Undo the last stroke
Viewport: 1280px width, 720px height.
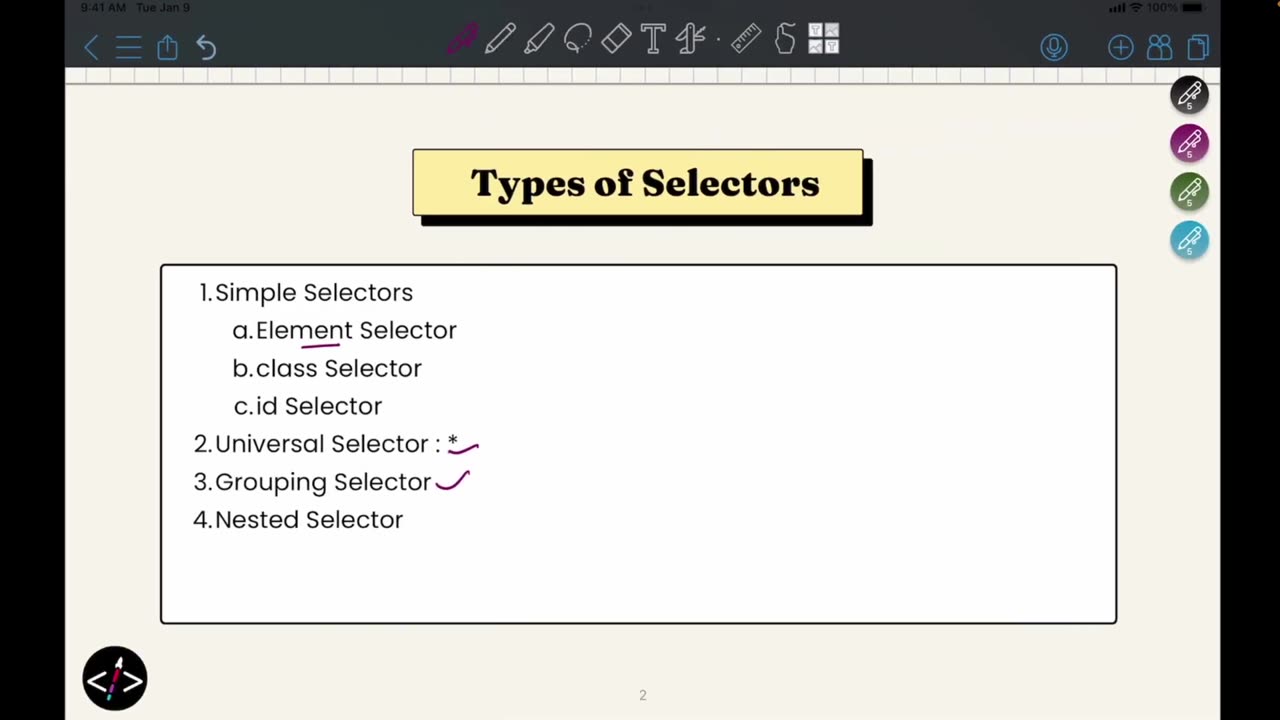(x=206, y=47)
